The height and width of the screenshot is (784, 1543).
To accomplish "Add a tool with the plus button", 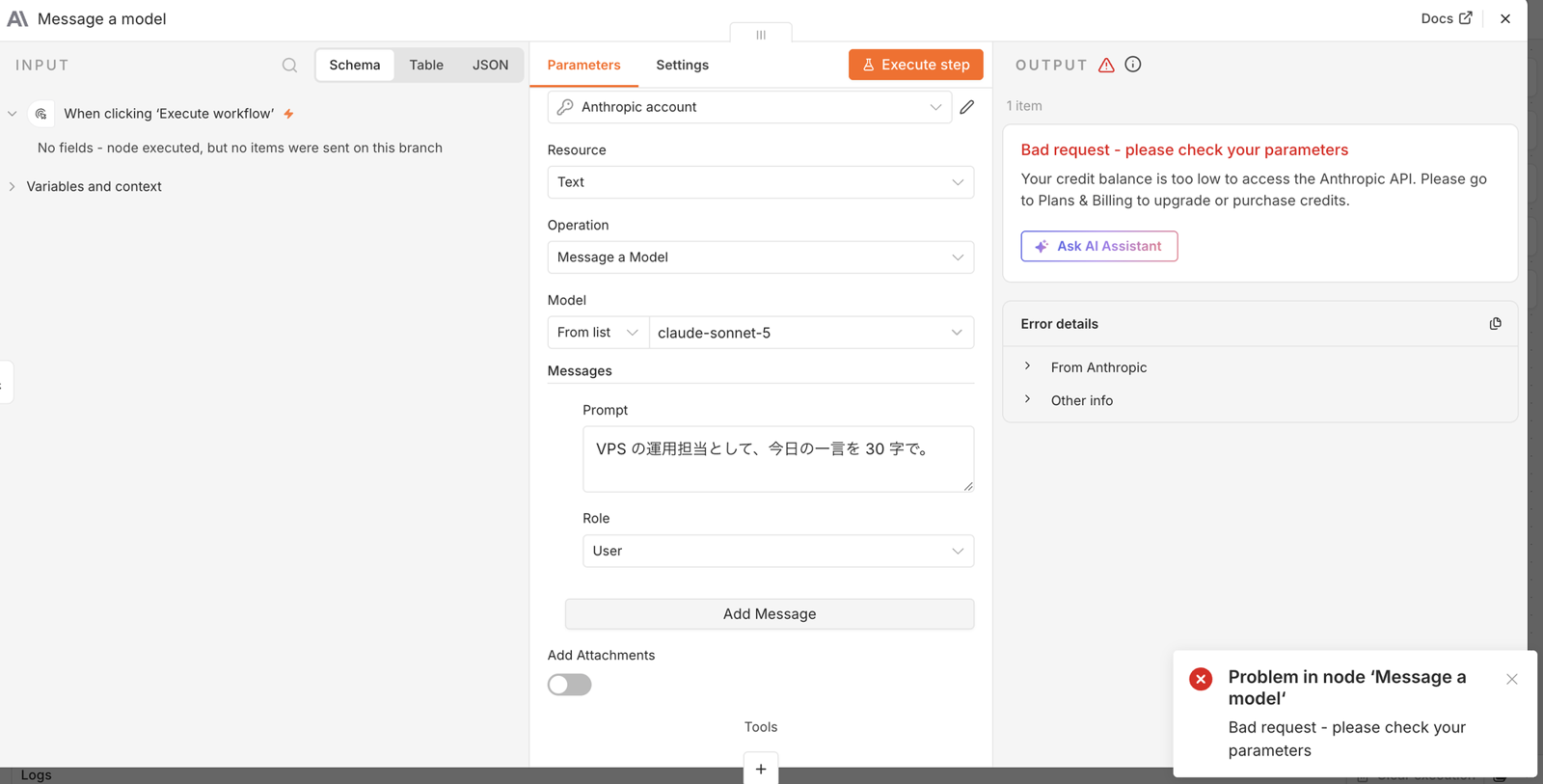I will (761, 769).
